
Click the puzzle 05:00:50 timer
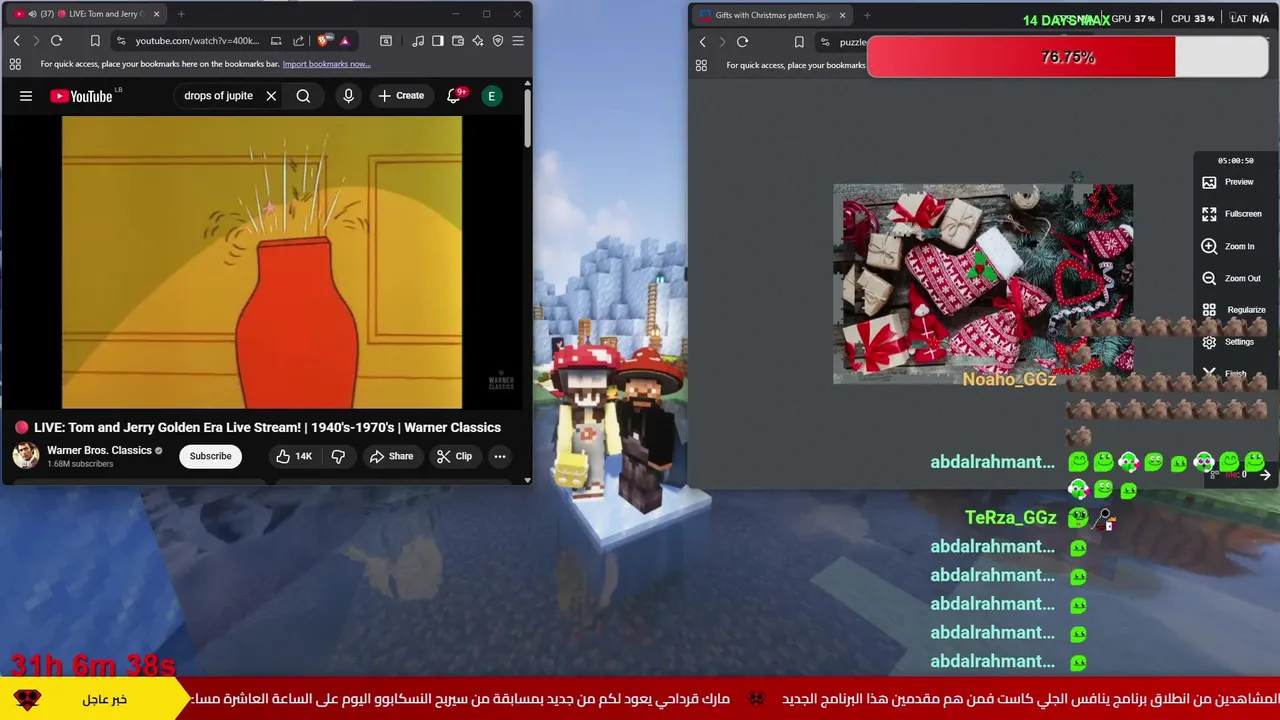[1235, 160]
